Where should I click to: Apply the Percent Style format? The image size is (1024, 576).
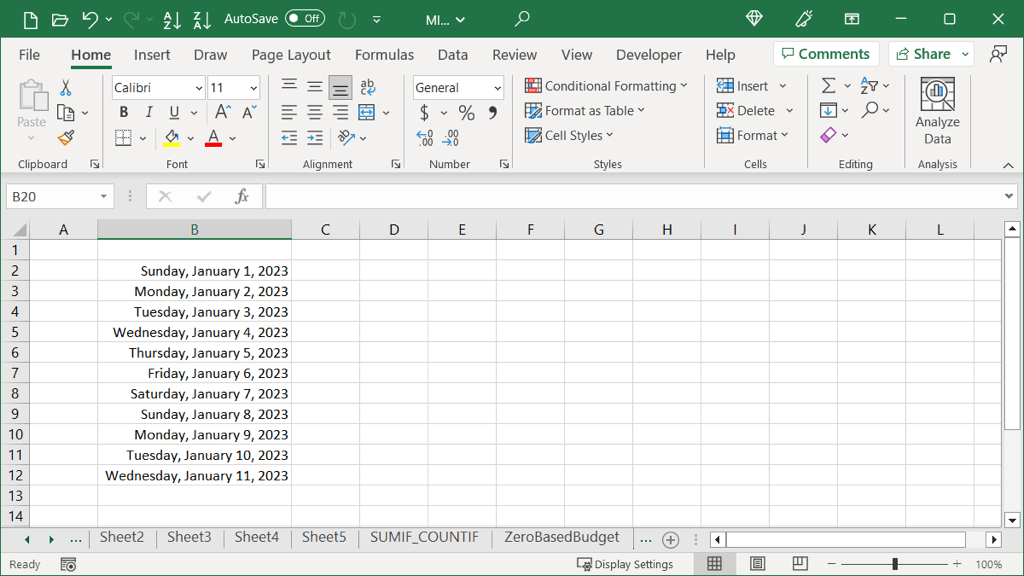click(x=466, y=113)
